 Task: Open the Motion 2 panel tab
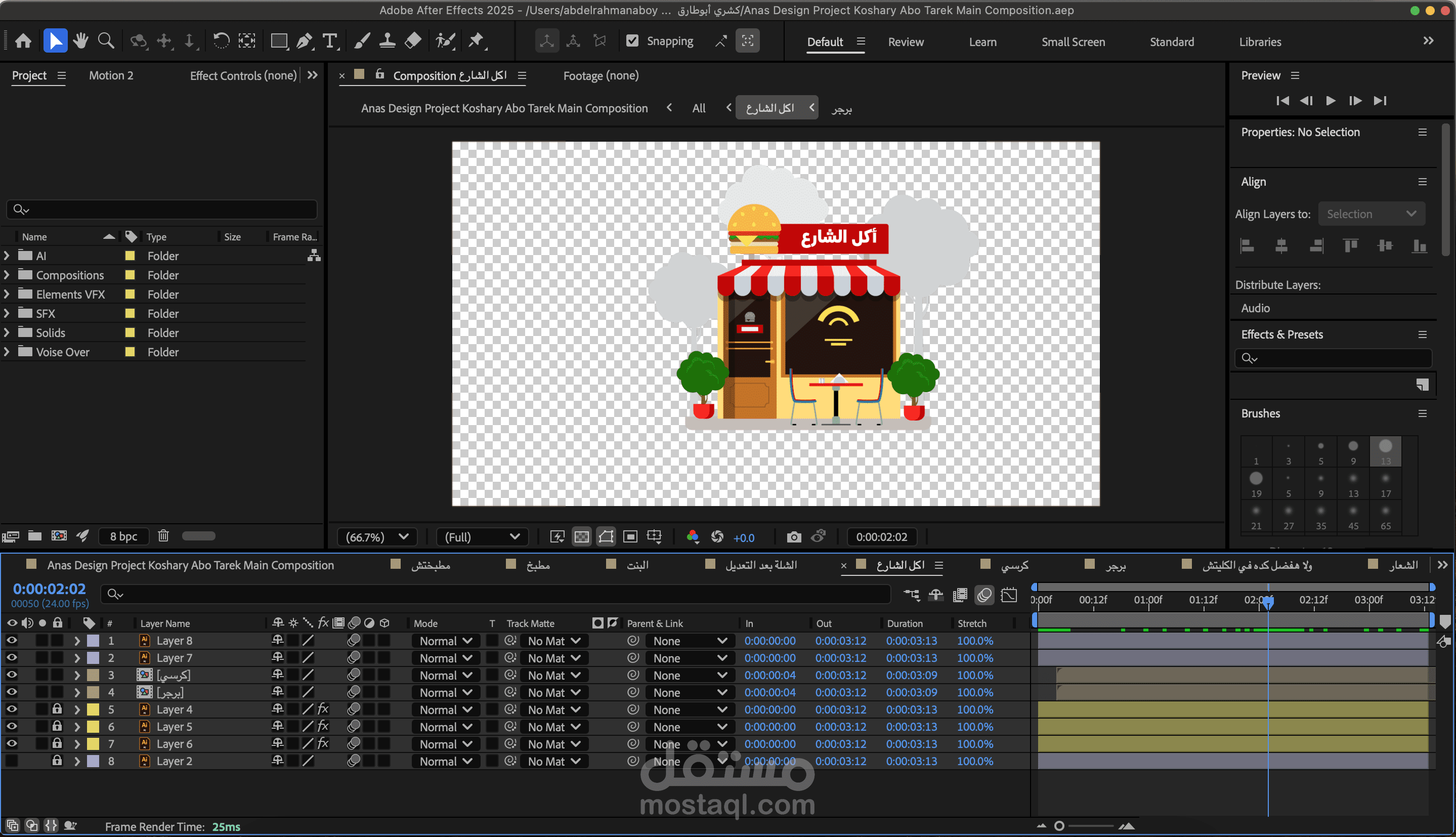(x=111, y=75)
